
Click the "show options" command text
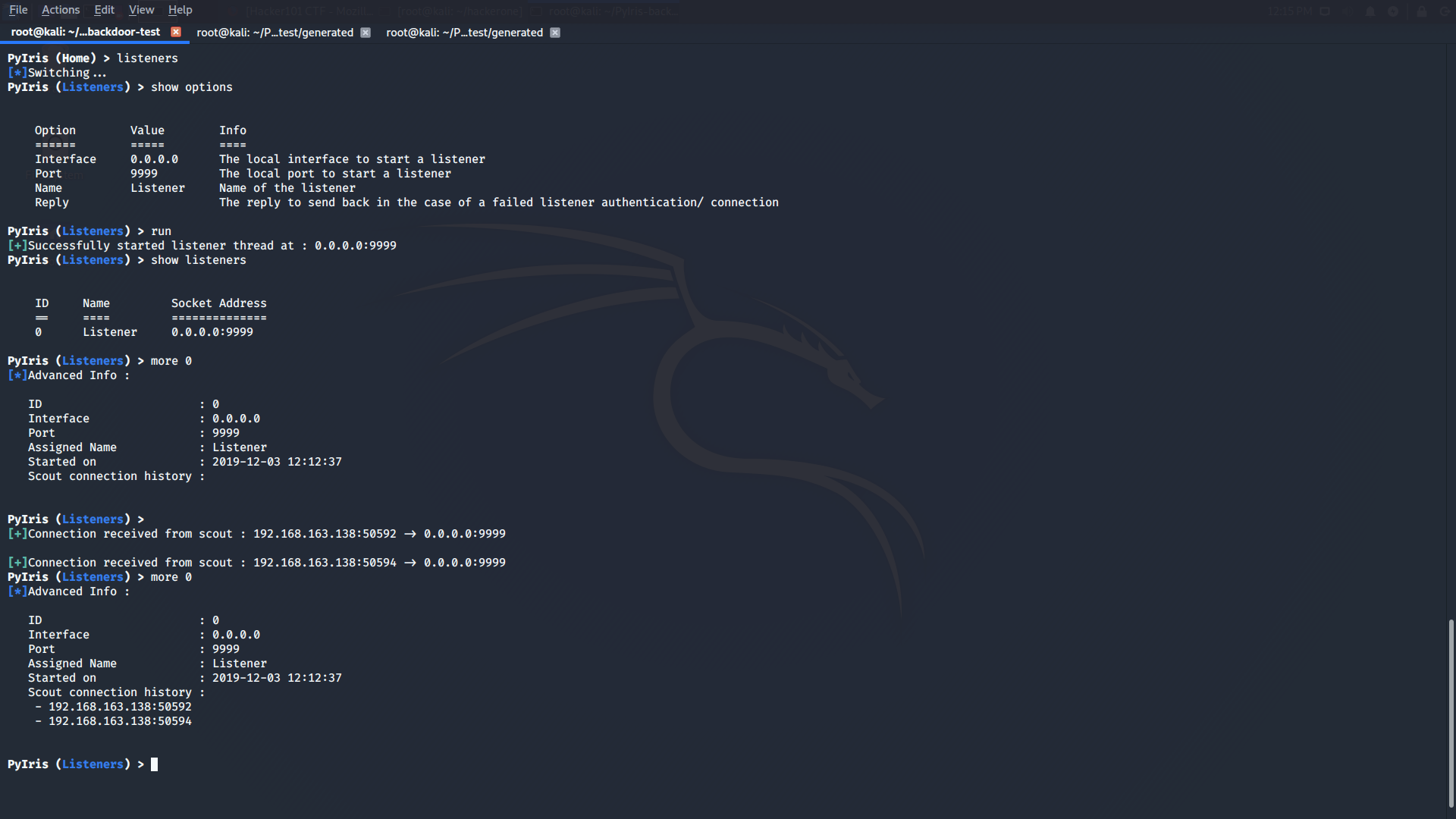[192, 87]
